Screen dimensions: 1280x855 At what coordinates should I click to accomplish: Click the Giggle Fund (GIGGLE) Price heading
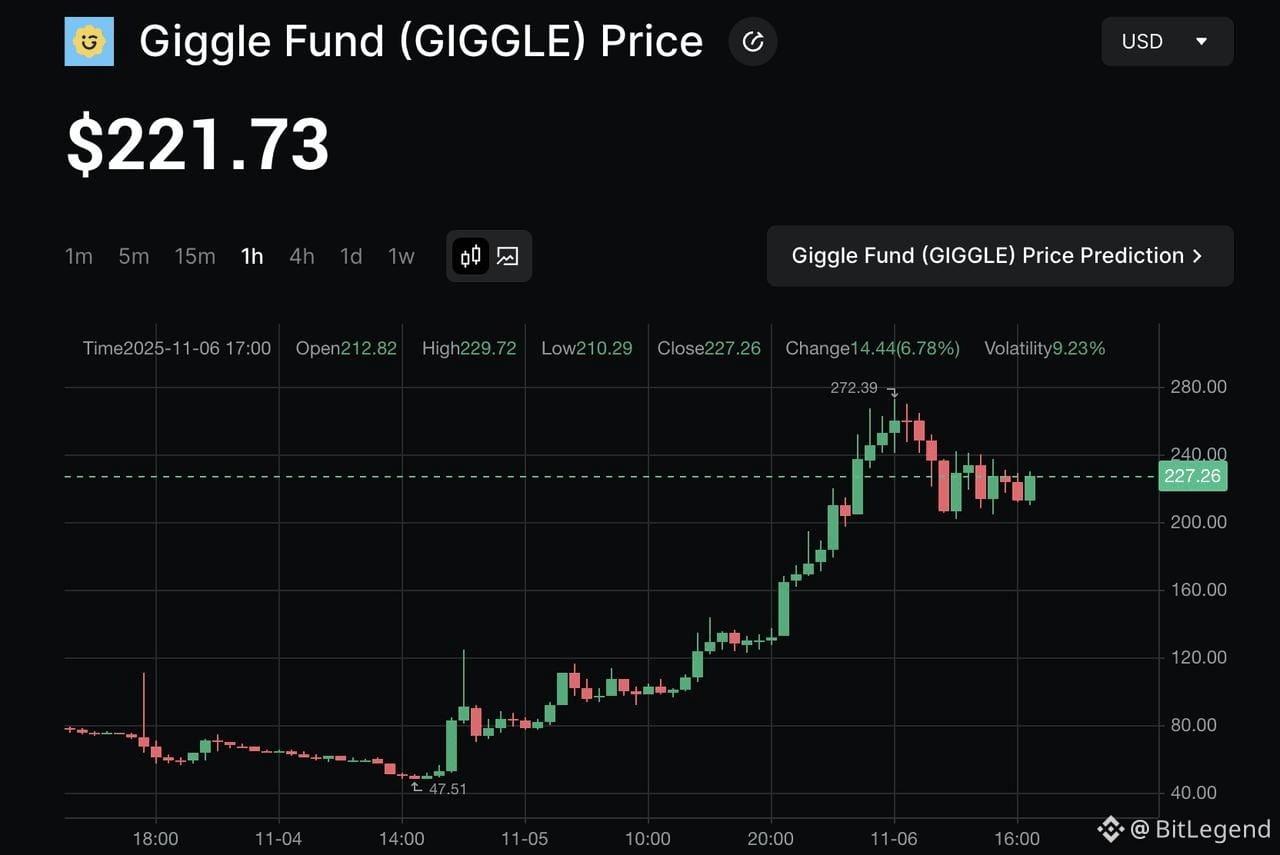click(x=421, y=41)
